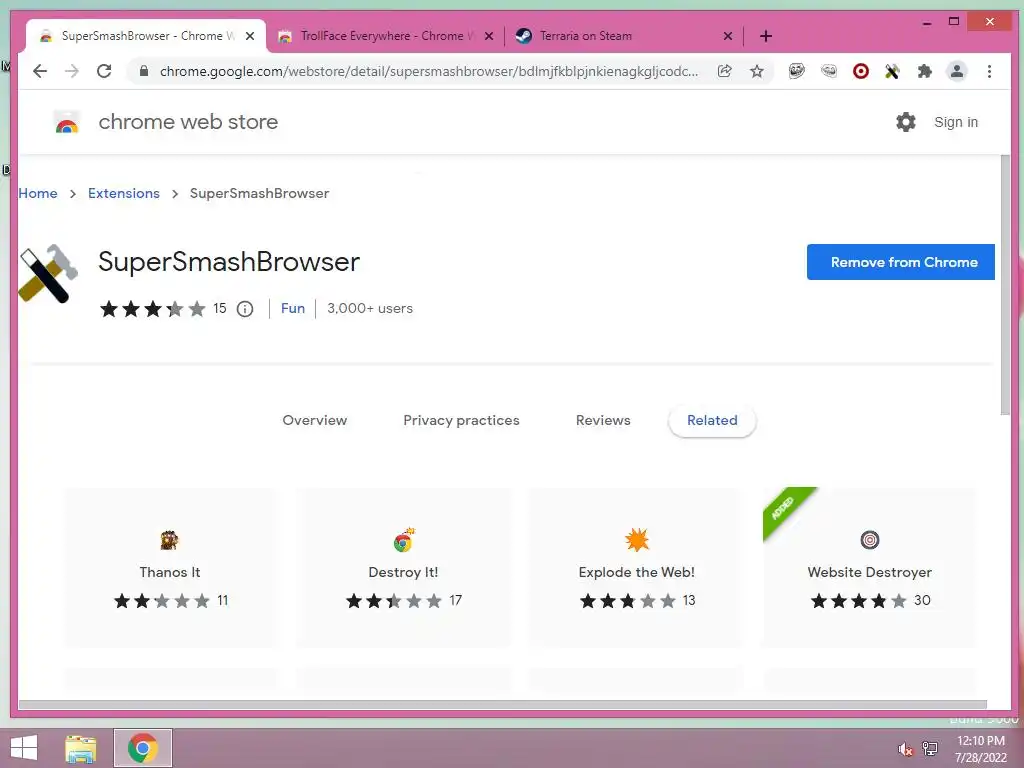Open Web Store settings gear

click(x=906, y=122)
